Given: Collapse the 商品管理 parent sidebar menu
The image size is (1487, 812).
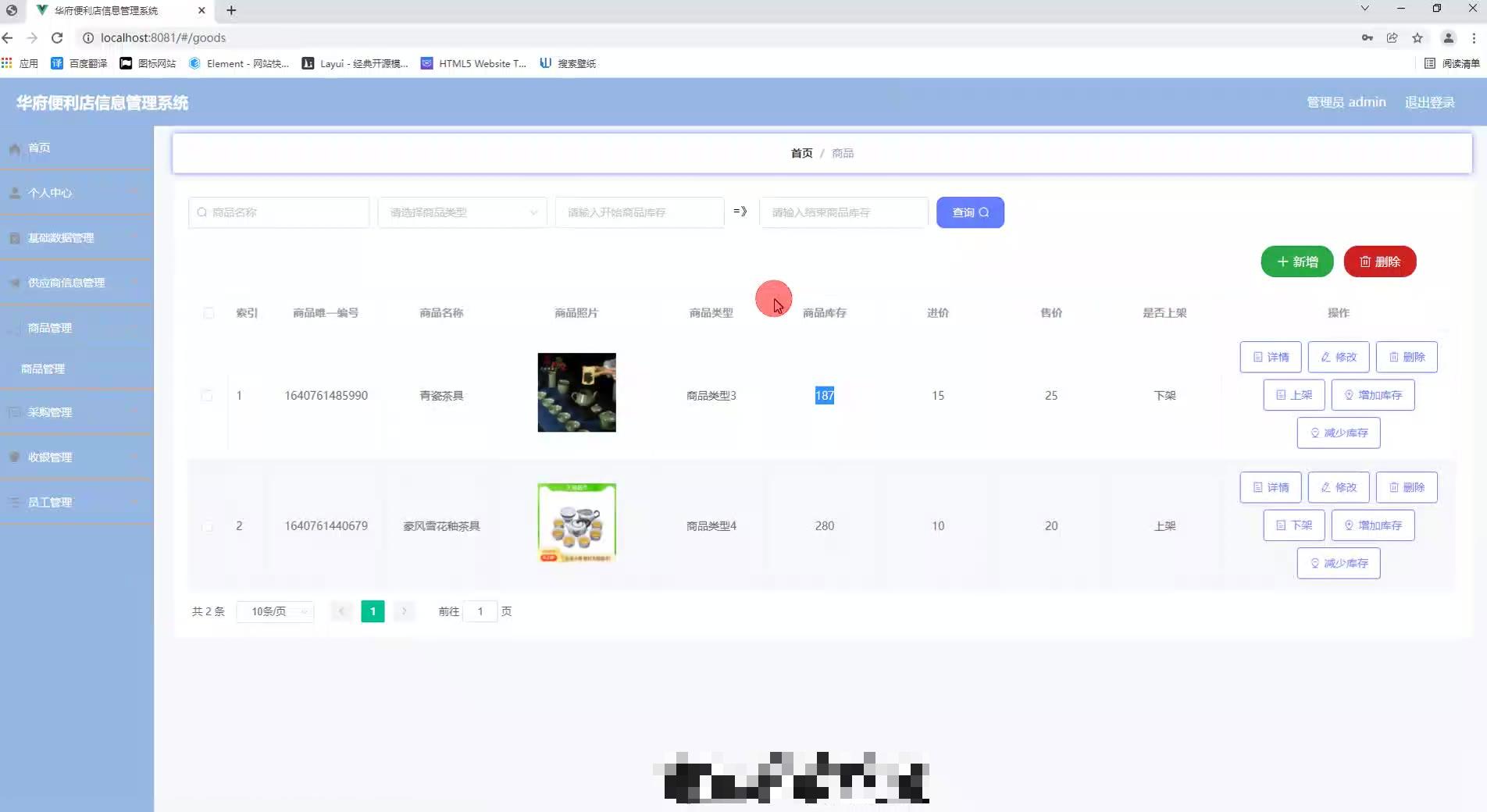Looking at the screenshot, I should 77,328.
